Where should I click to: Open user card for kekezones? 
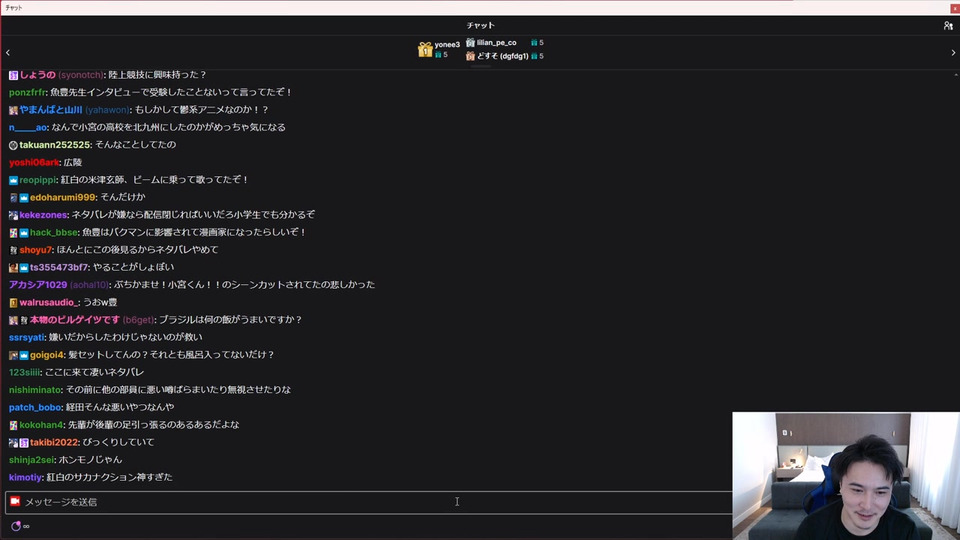pyautogui.click(x=43, y=215)
